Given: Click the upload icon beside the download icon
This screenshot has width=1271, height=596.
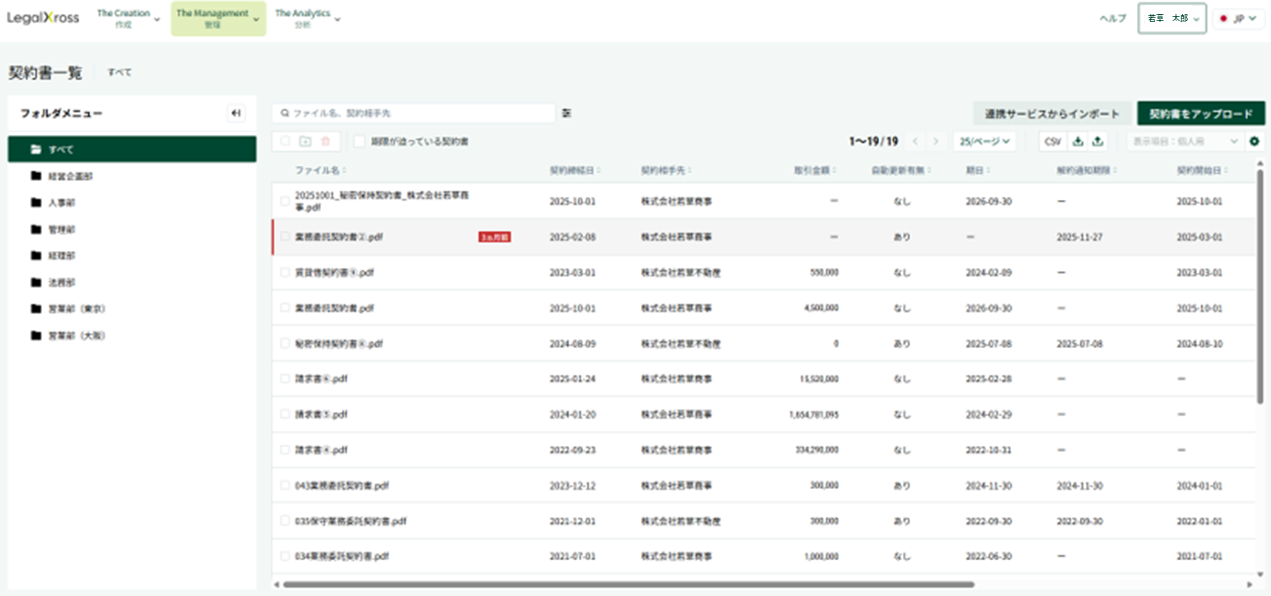Looking at the screenshot, I should coord(1098,142).
